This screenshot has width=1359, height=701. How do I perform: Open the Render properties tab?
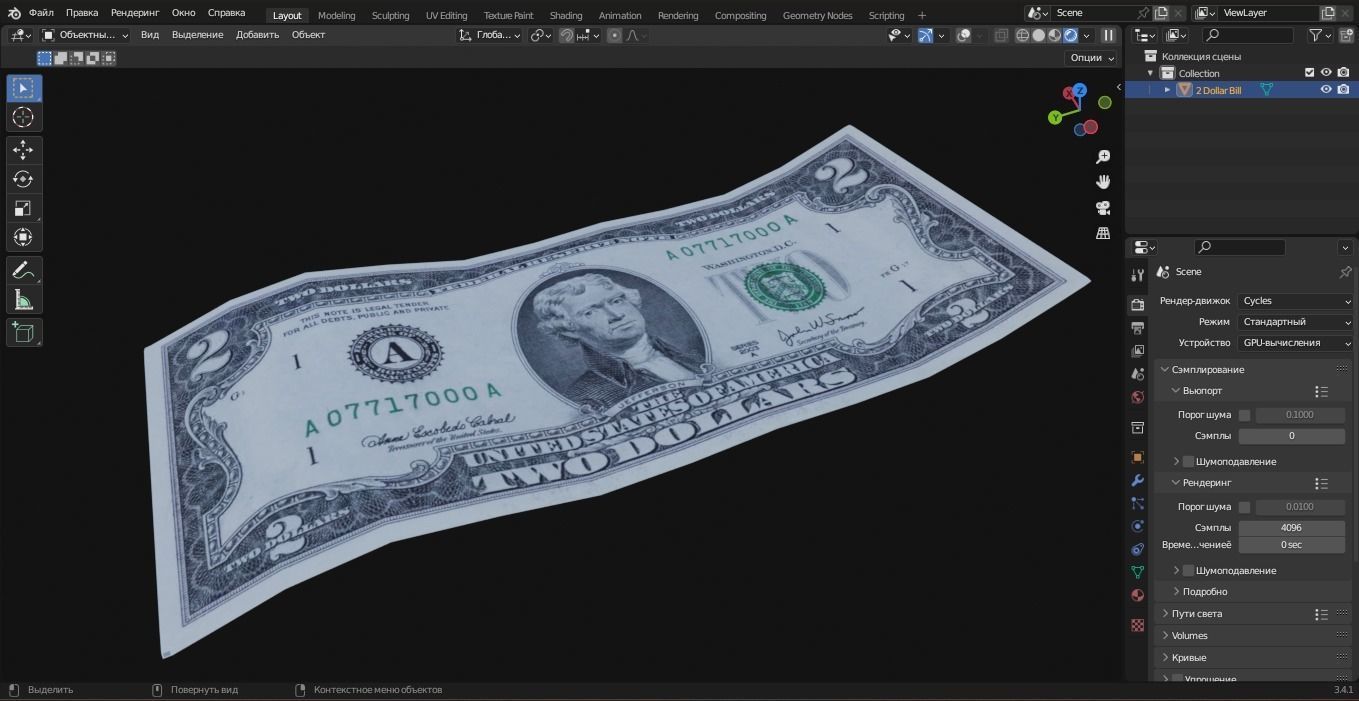pos(1137,305)
